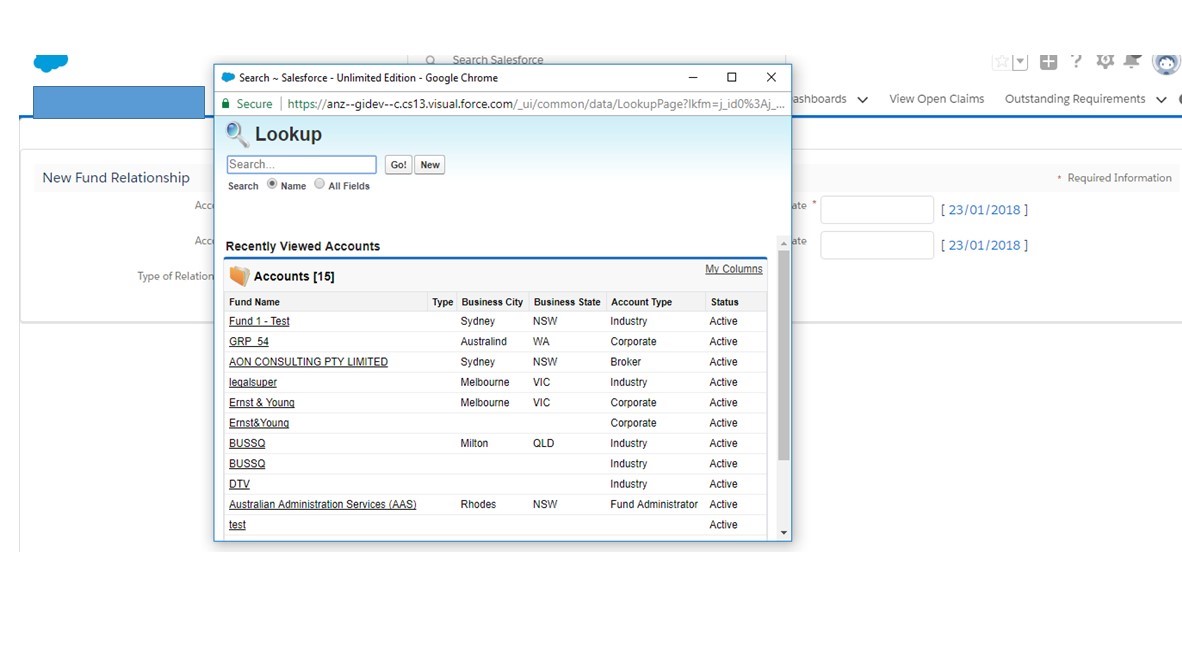Expand the Outstanding Requirements chevron
Viewport: 1182px width, 665px height.
coord(1161,100)
